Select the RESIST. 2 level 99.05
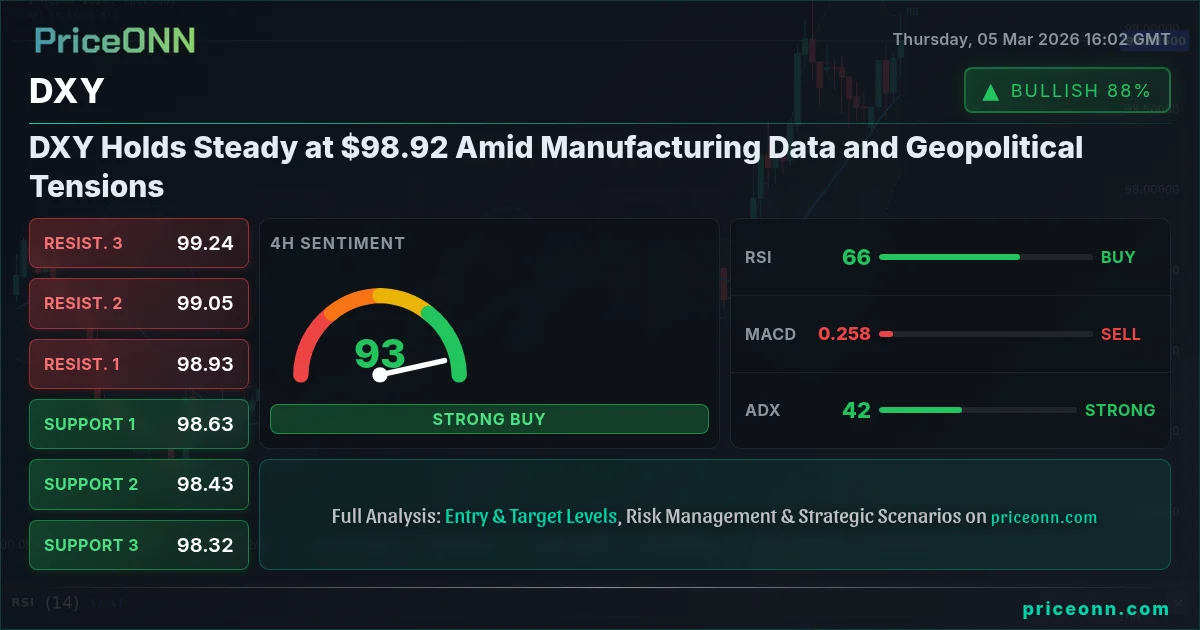This screenshot has width=1200, height=630. click(139, 303)
